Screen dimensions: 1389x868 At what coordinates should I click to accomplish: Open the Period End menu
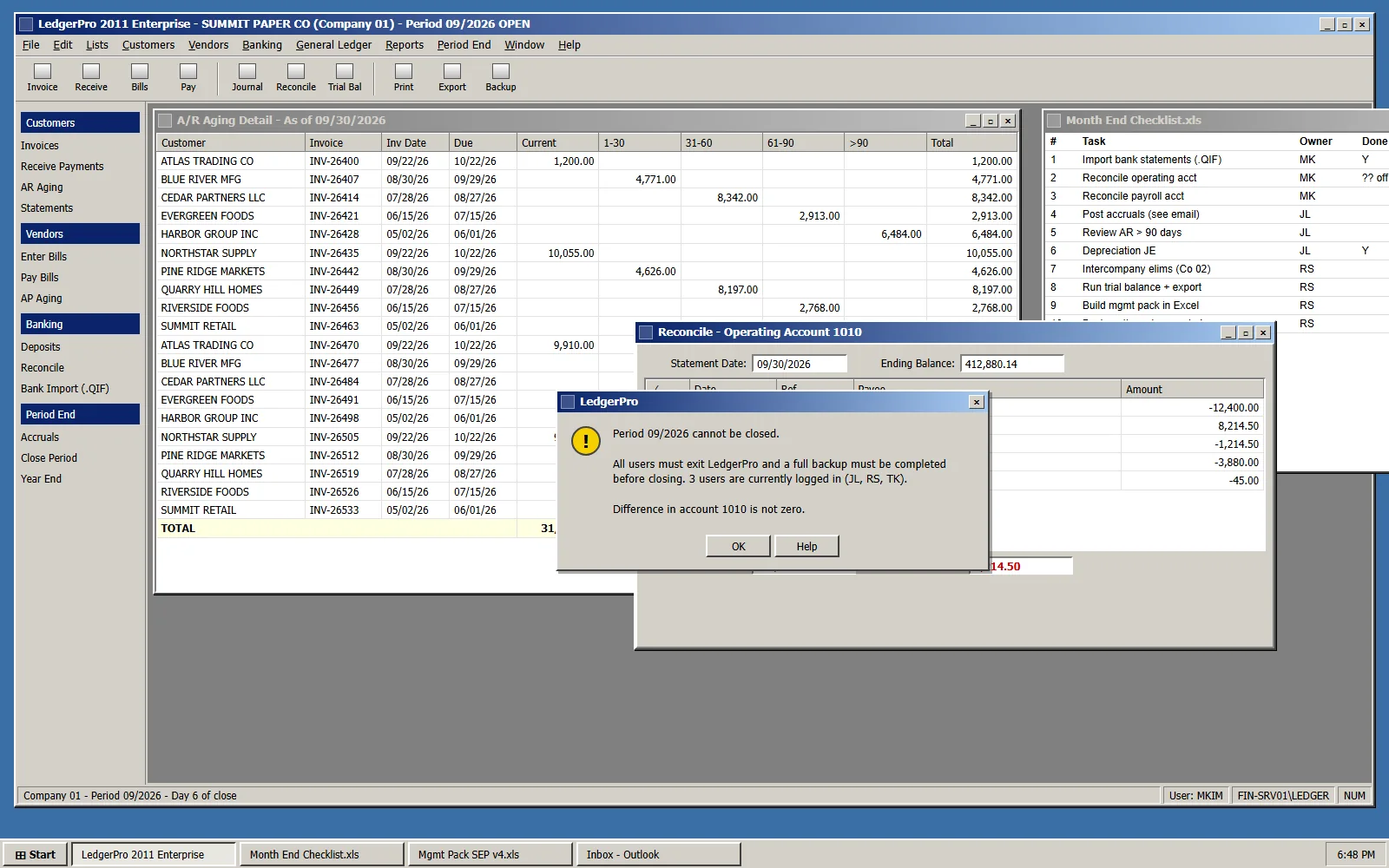pyautogui.click(x=464, y=45)
